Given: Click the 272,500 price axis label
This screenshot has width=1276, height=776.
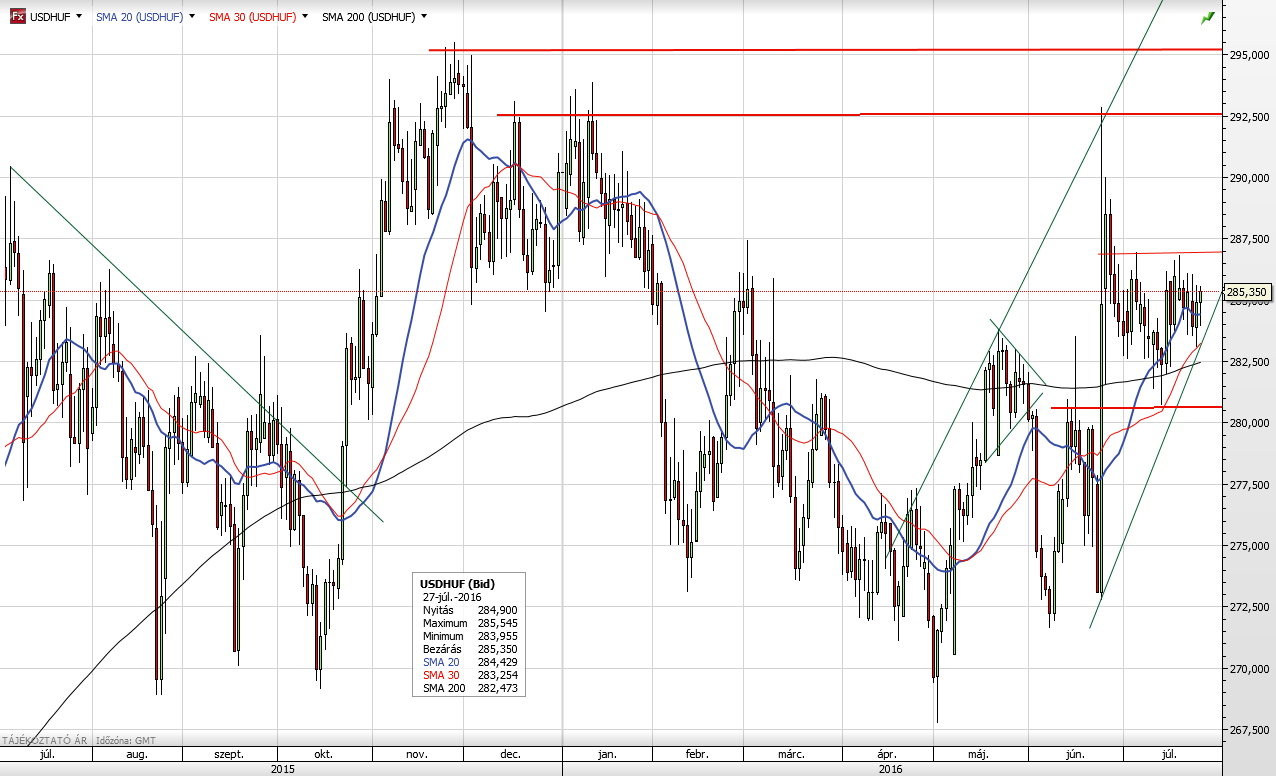Looking at the screenshot, I should click(x=1247, y=607).
